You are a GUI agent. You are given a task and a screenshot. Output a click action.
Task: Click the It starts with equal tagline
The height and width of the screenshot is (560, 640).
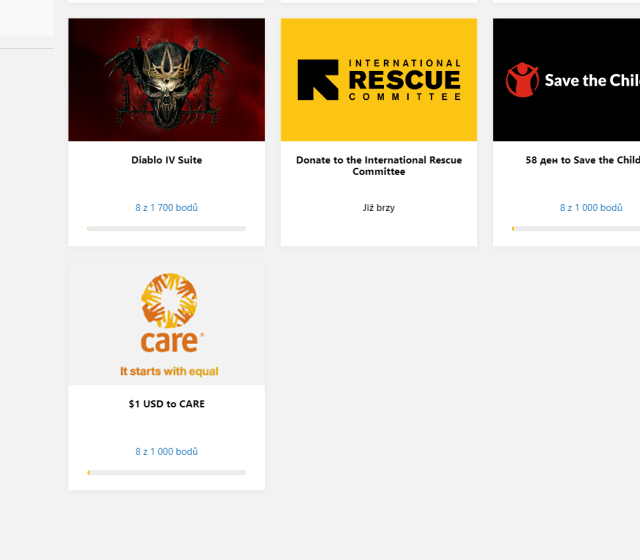click(x=169, y=371)
